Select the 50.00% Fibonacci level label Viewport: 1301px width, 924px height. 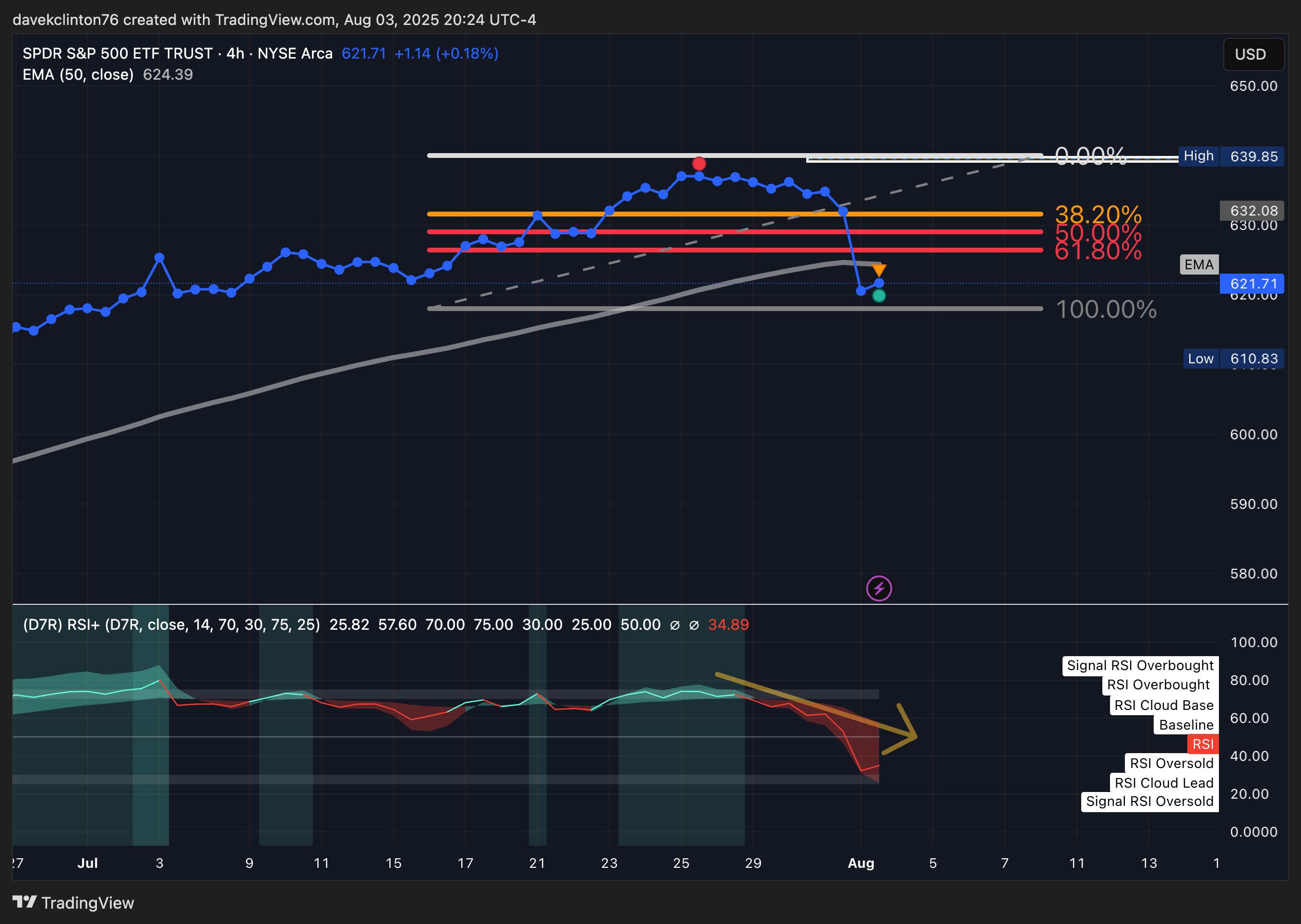pos(1098,233)
